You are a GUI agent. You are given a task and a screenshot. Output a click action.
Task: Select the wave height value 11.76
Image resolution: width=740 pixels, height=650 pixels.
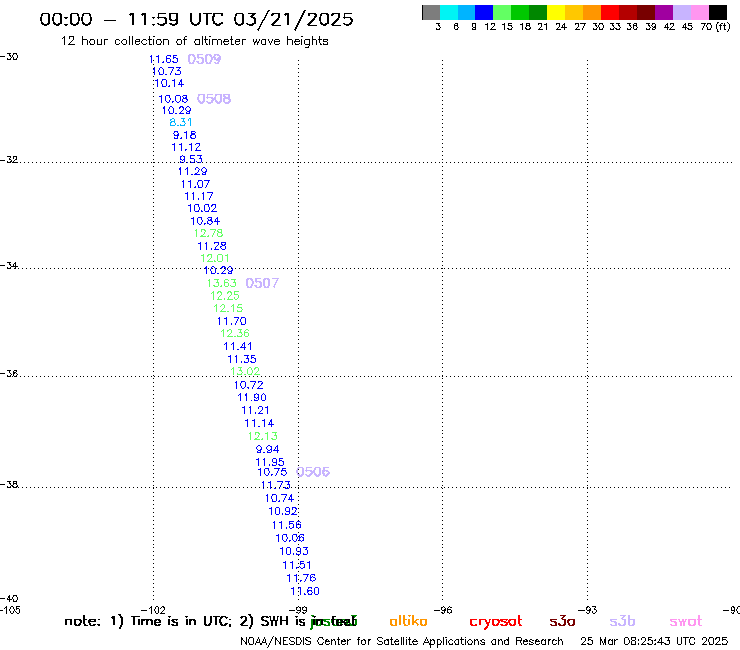point(301,578)
